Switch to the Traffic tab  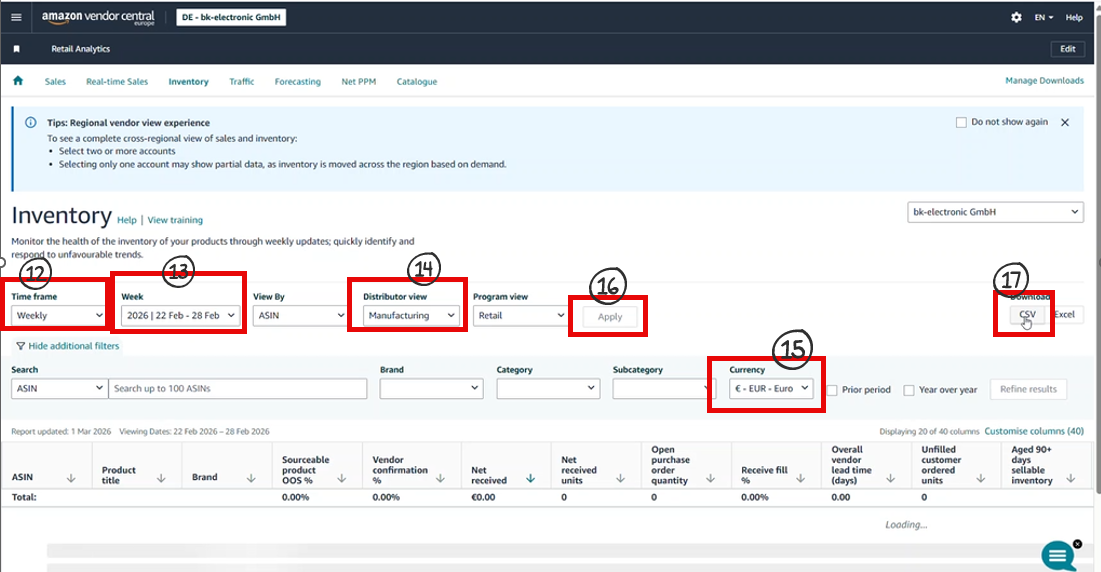pos(241,81)
